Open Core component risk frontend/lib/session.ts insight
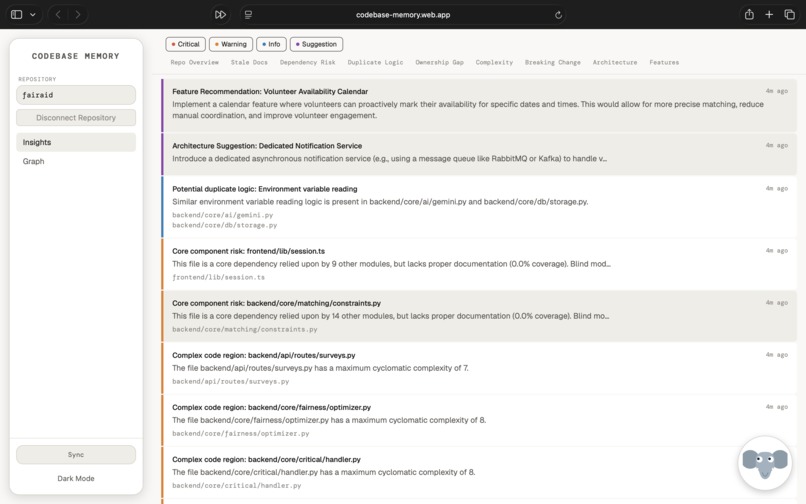806x504 pixels. [x=479, y=264]
